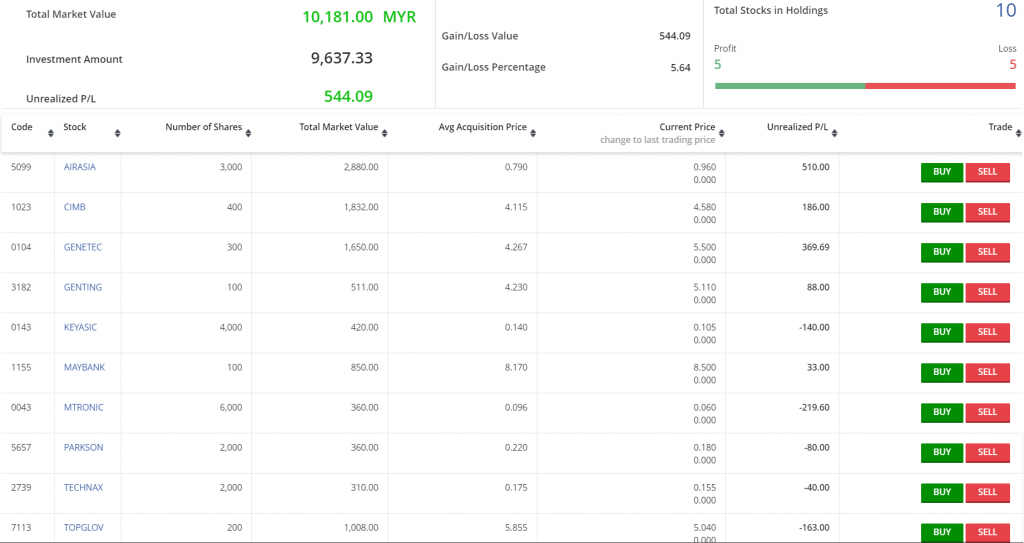
Task: Sell the KEYASIC position
Action: pos(987,333)
